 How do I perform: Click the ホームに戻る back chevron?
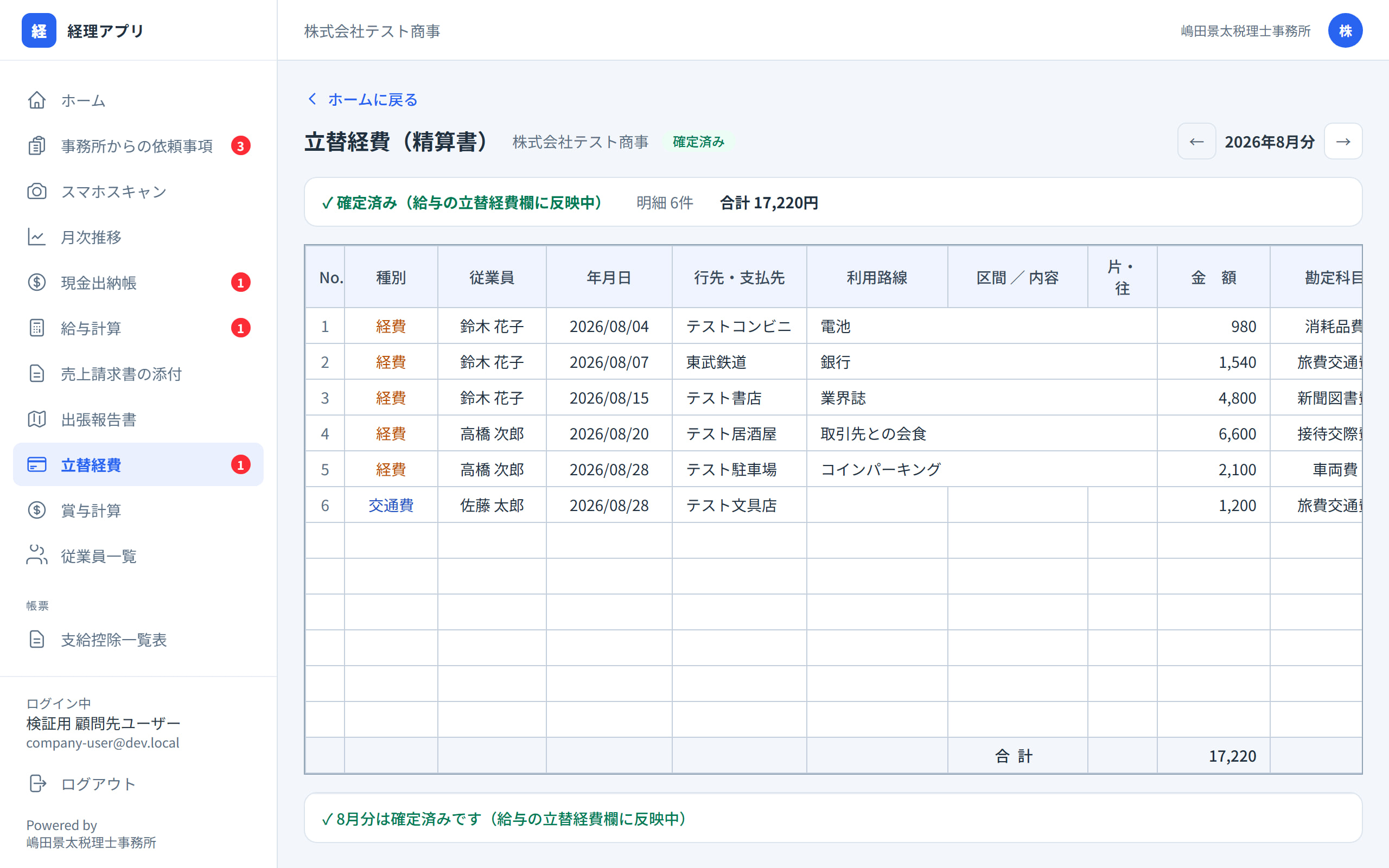[x=312, y=99]
